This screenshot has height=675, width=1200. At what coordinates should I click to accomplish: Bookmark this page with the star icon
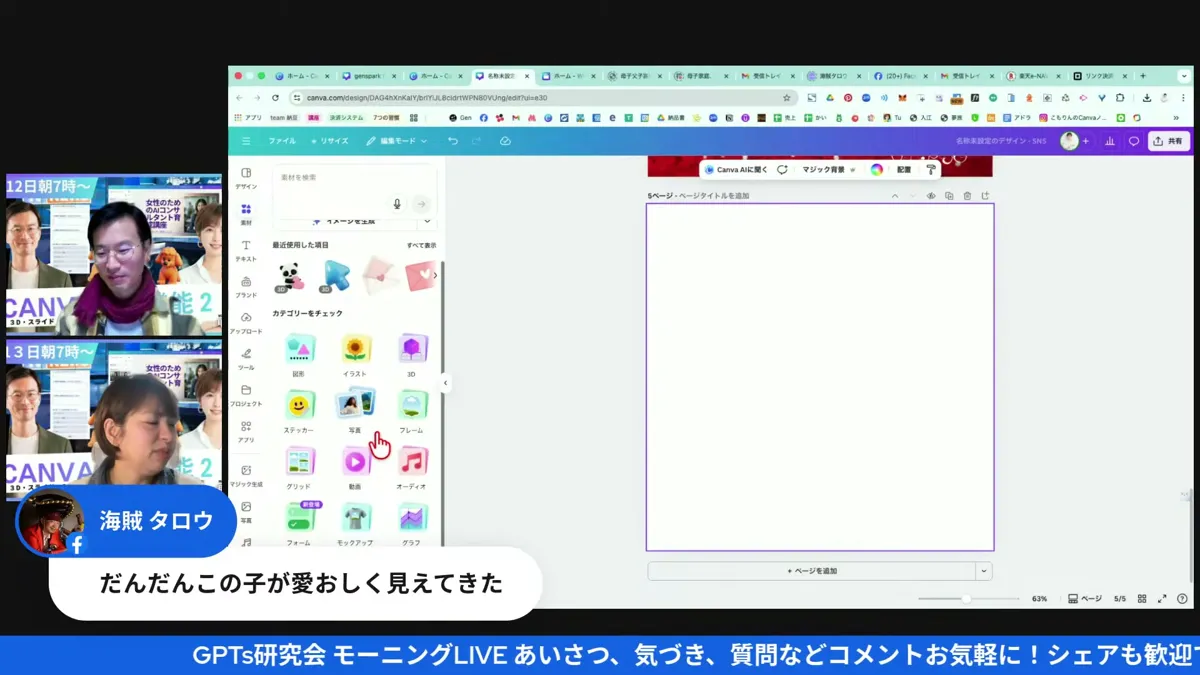coord(787,98)
